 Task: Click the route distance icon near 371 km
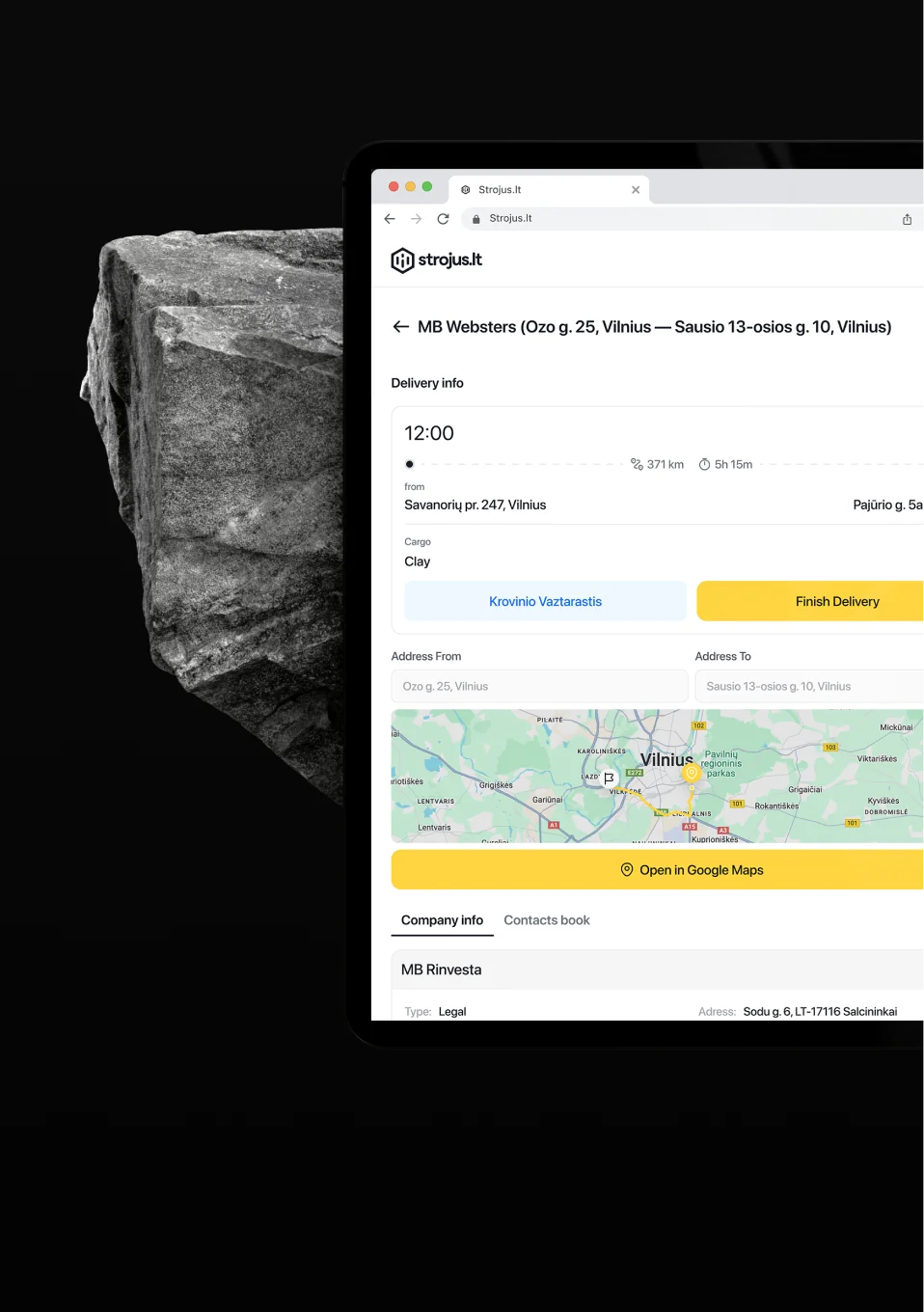pyautogui.click(x=637, y=464)
